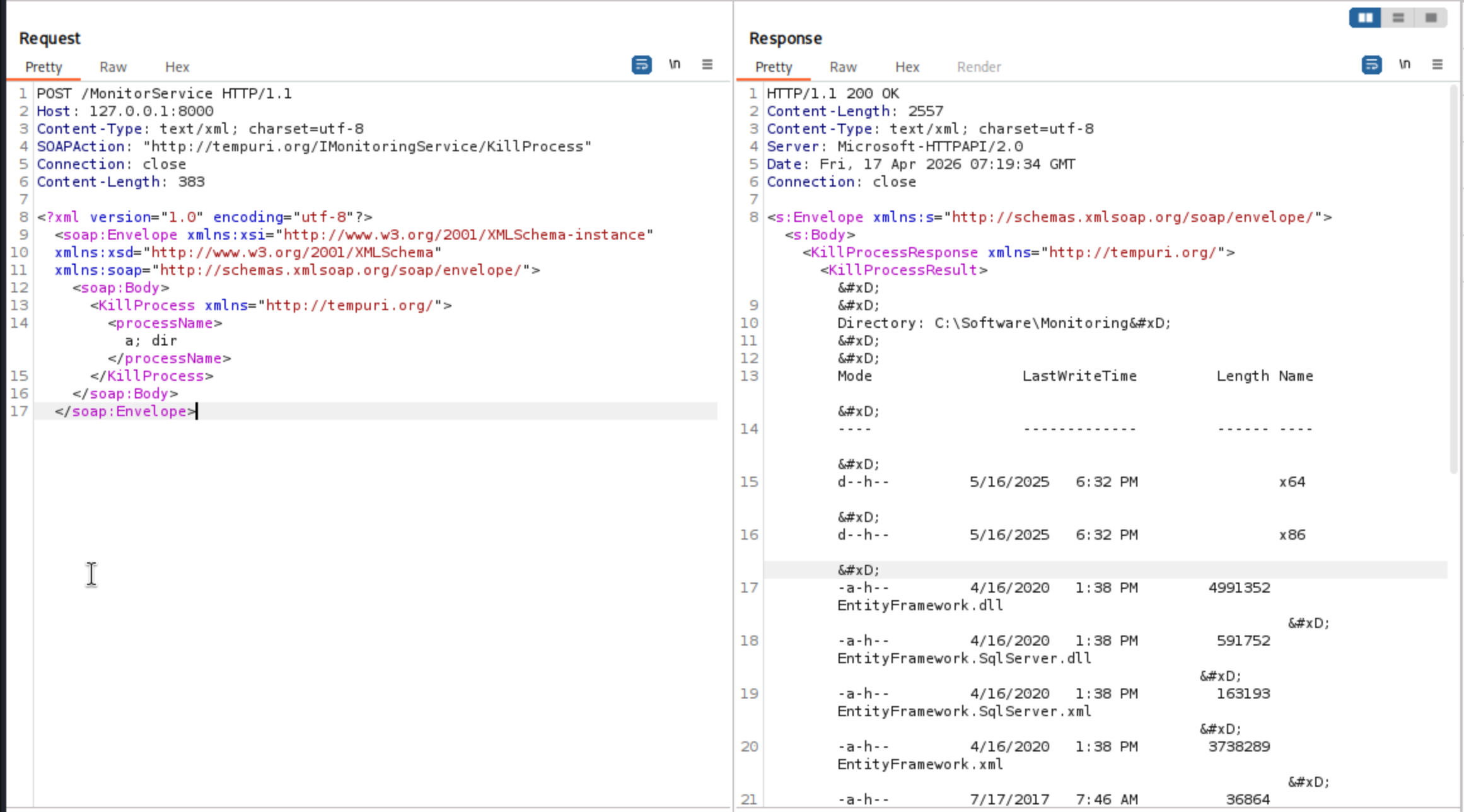This screenshot has height=812, width=1464.
Task: Toggle word wrap icon in Response panel
Action: coord(1371,65)
